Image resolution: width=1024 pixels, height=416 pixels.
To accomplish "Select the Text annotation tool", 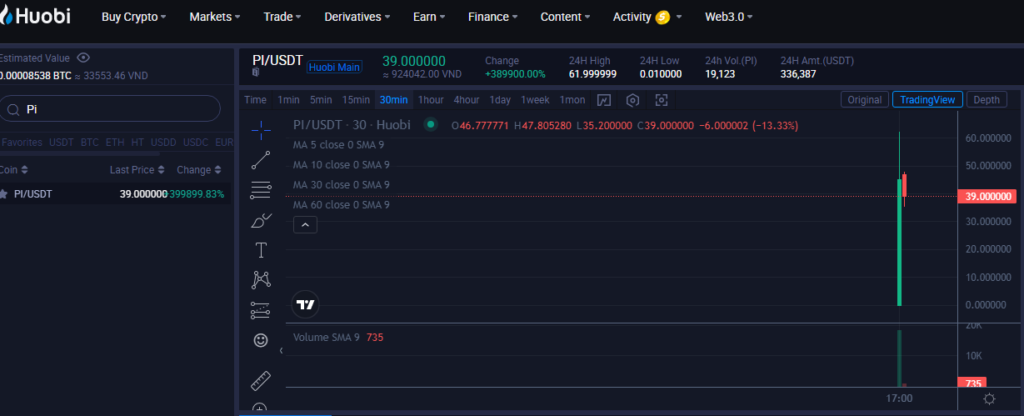I will pos(261,250).
